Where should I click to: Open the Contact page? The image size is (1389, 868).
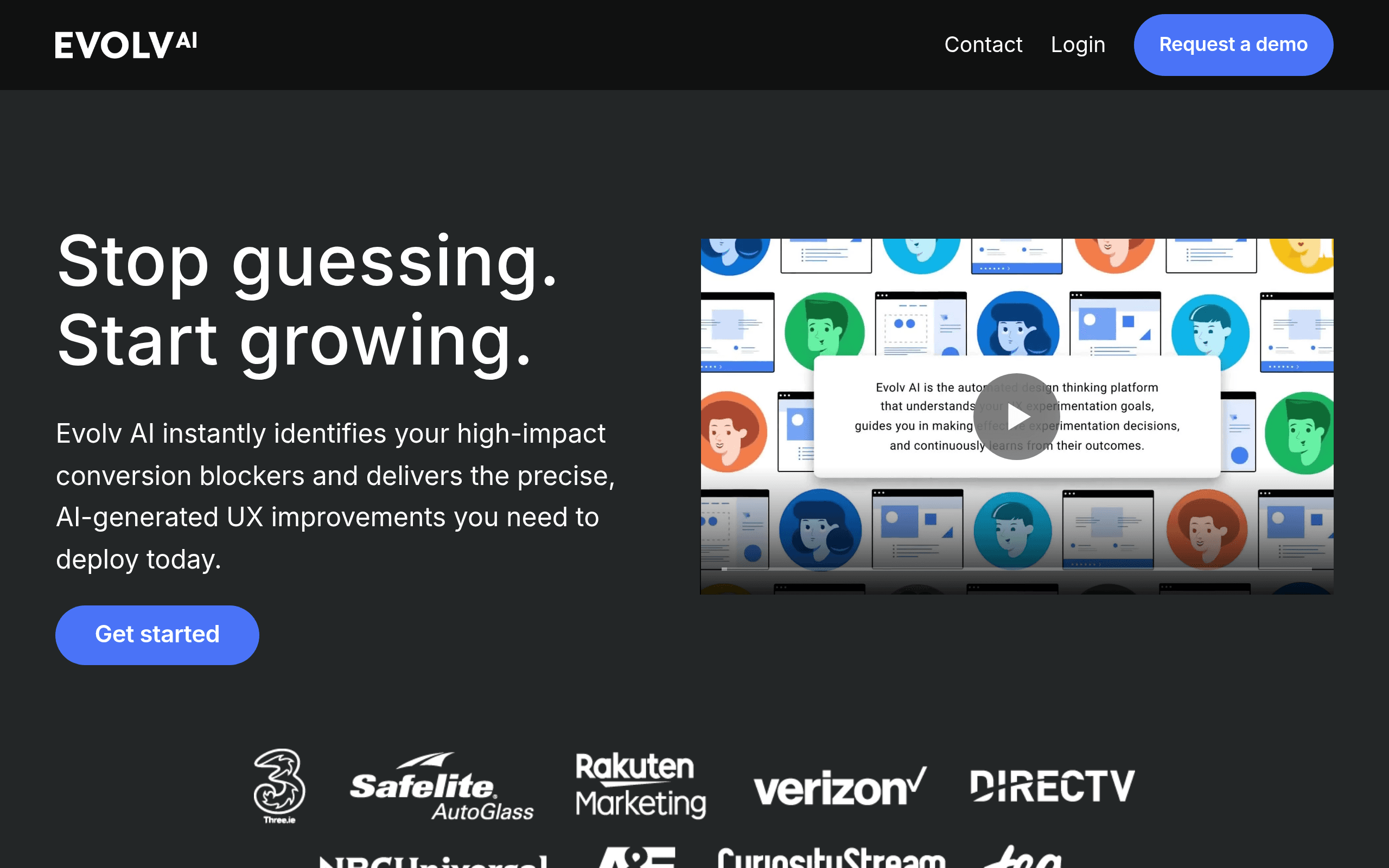click(x=983, y=45)
